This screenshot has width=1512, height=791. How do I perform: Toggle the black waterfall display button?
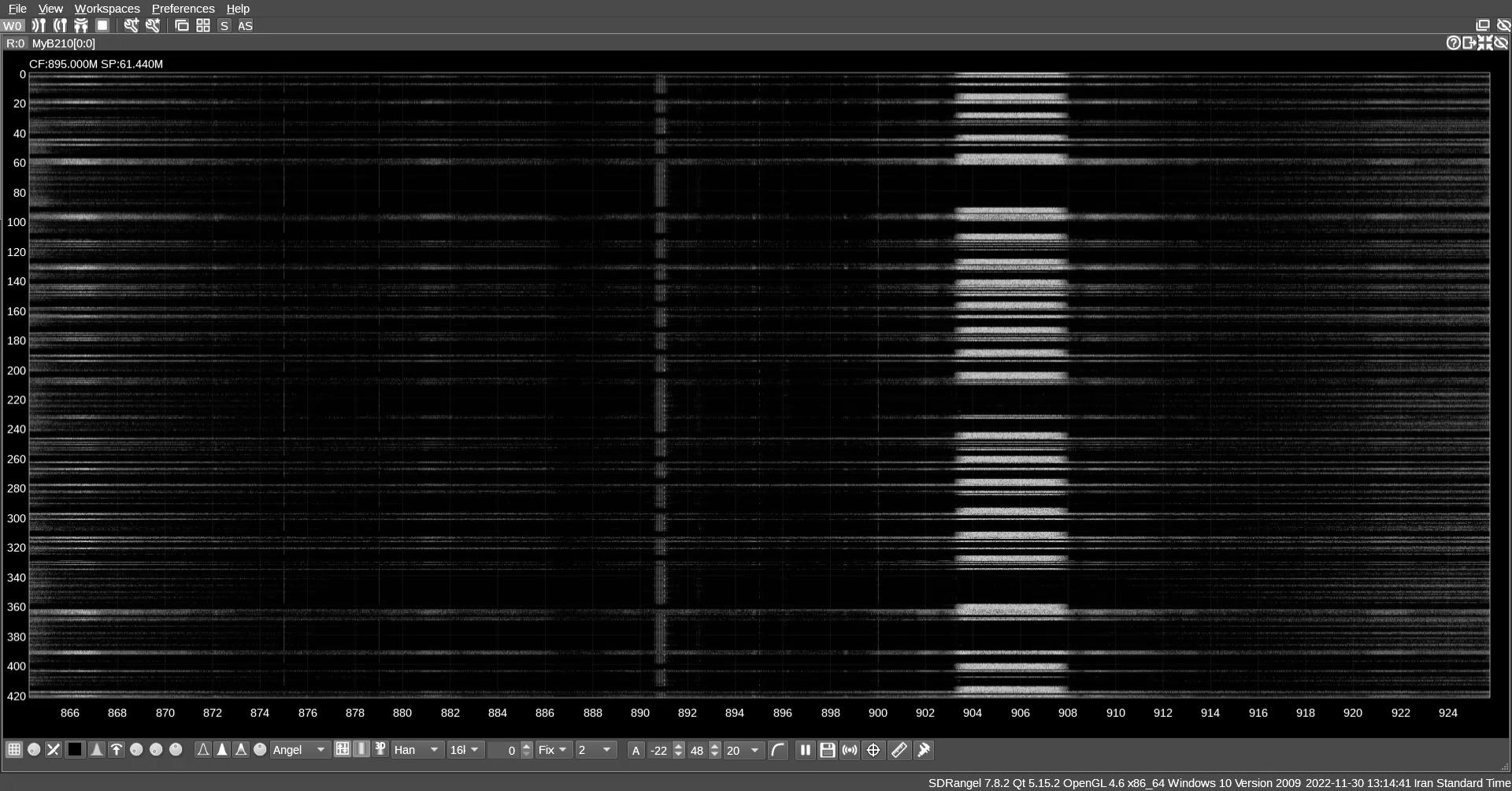click(75, 749)
